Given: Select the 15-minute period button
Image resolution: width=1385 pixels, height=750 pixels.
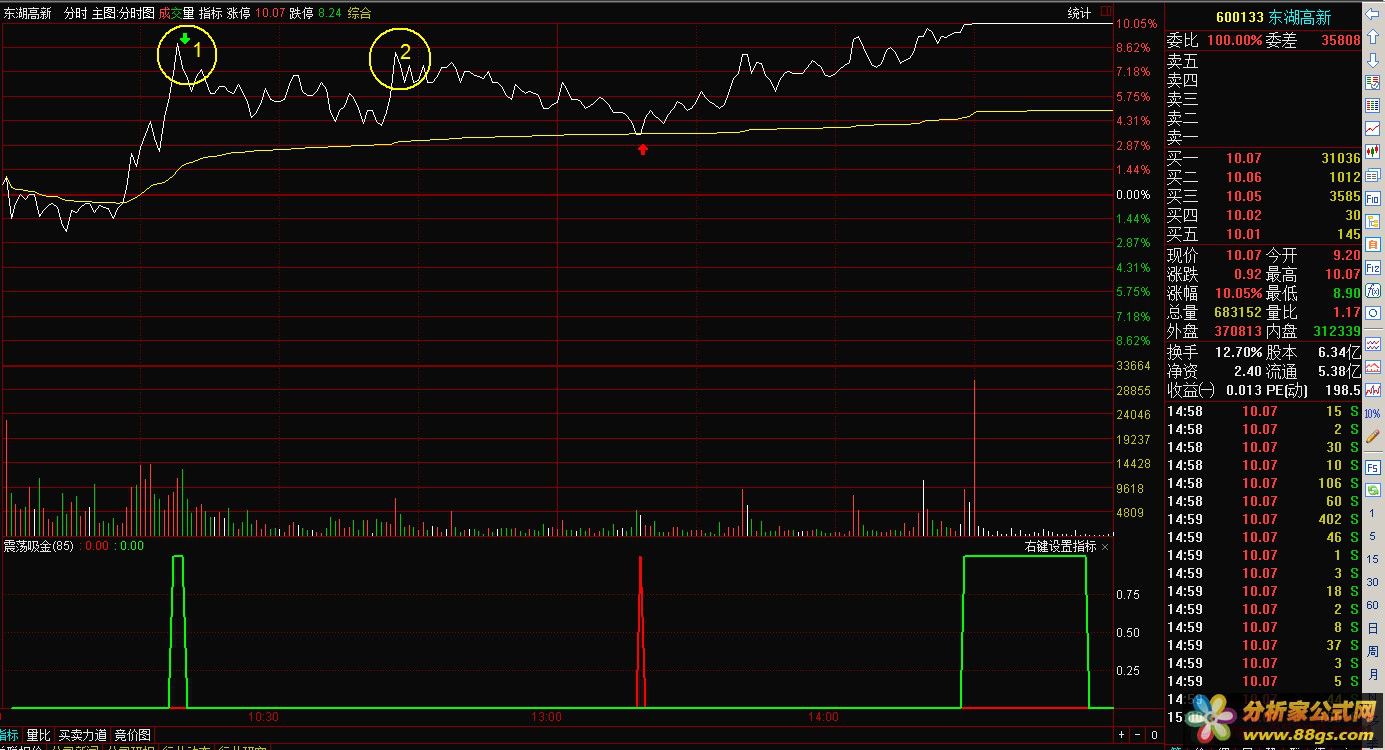Looking at the screenshot, I should pos(1373,558).
